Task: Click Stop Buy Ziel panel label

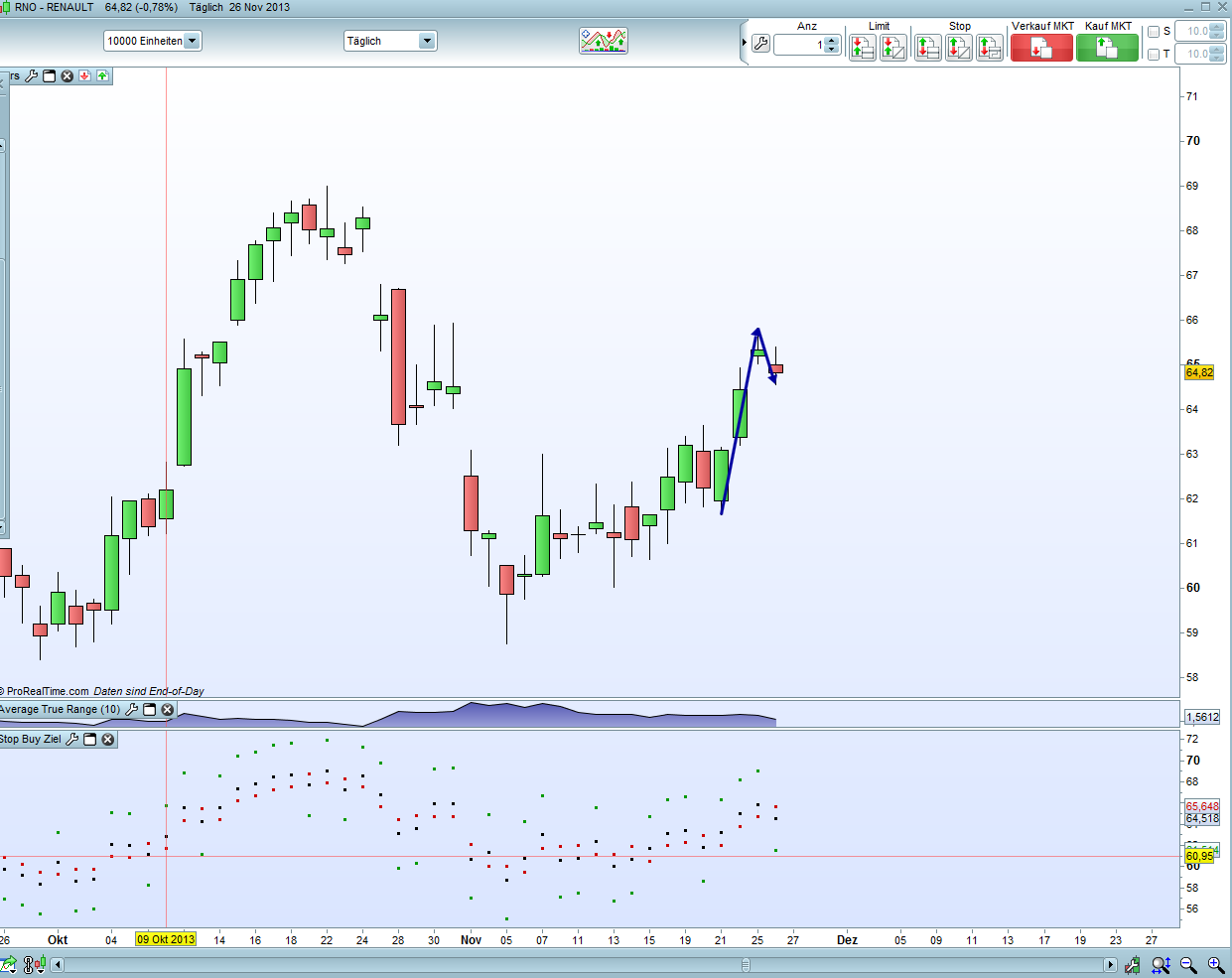Action: 31,739
